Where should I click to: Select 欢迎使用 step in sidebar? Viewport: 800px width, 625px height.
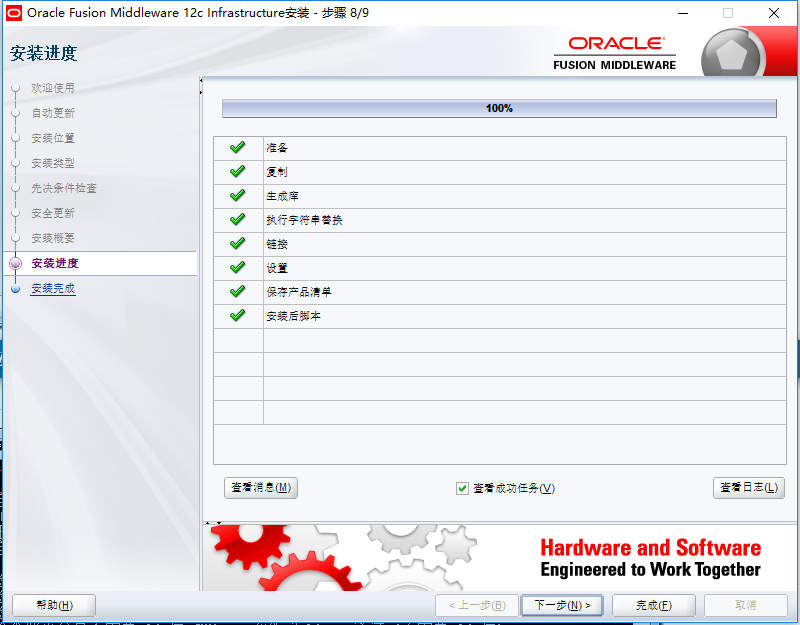[x=53, y=88]
